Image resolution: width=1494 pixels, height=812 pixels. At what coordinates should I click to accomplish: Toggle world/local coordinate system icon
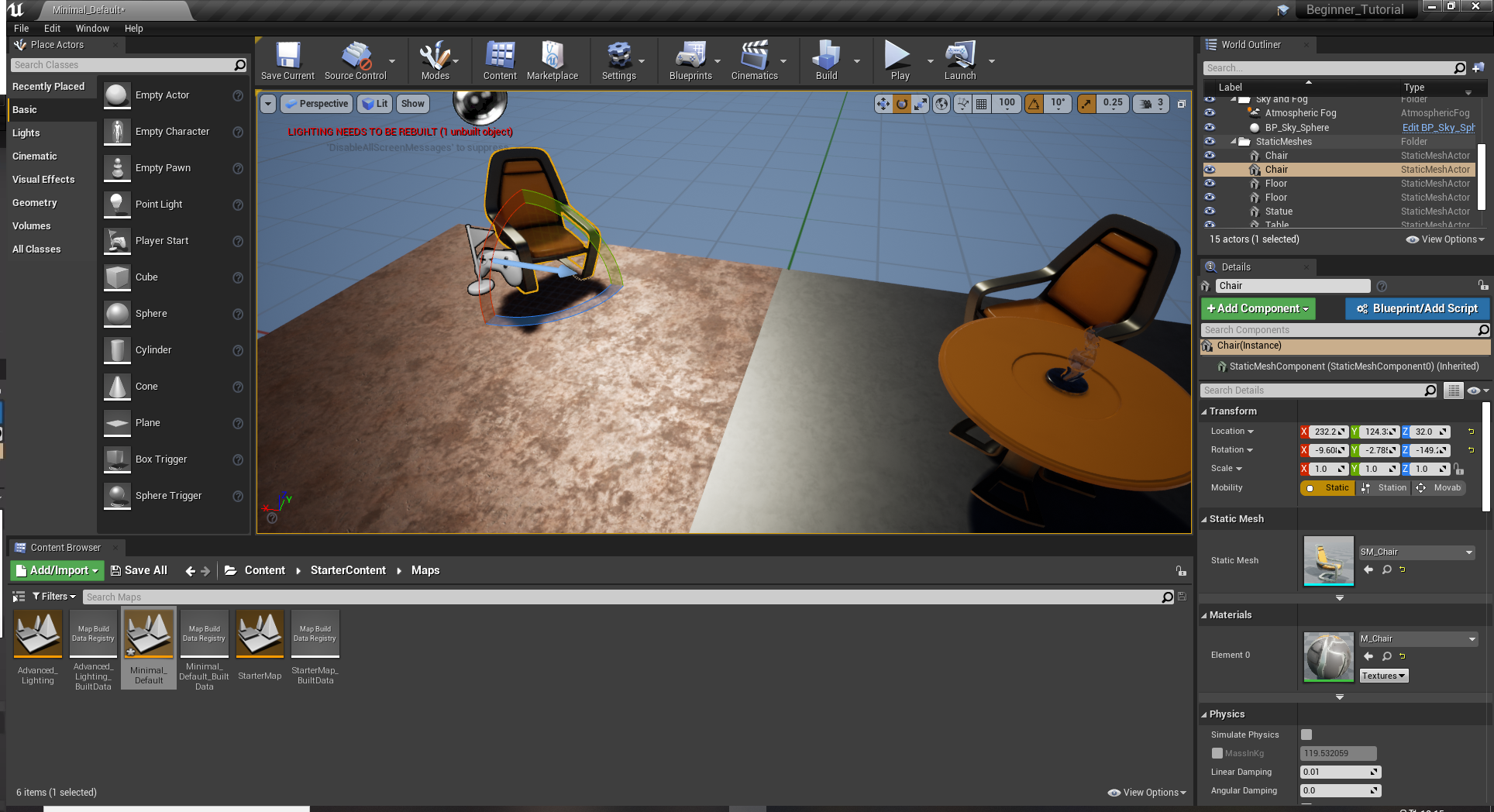(x=941, y=104)
